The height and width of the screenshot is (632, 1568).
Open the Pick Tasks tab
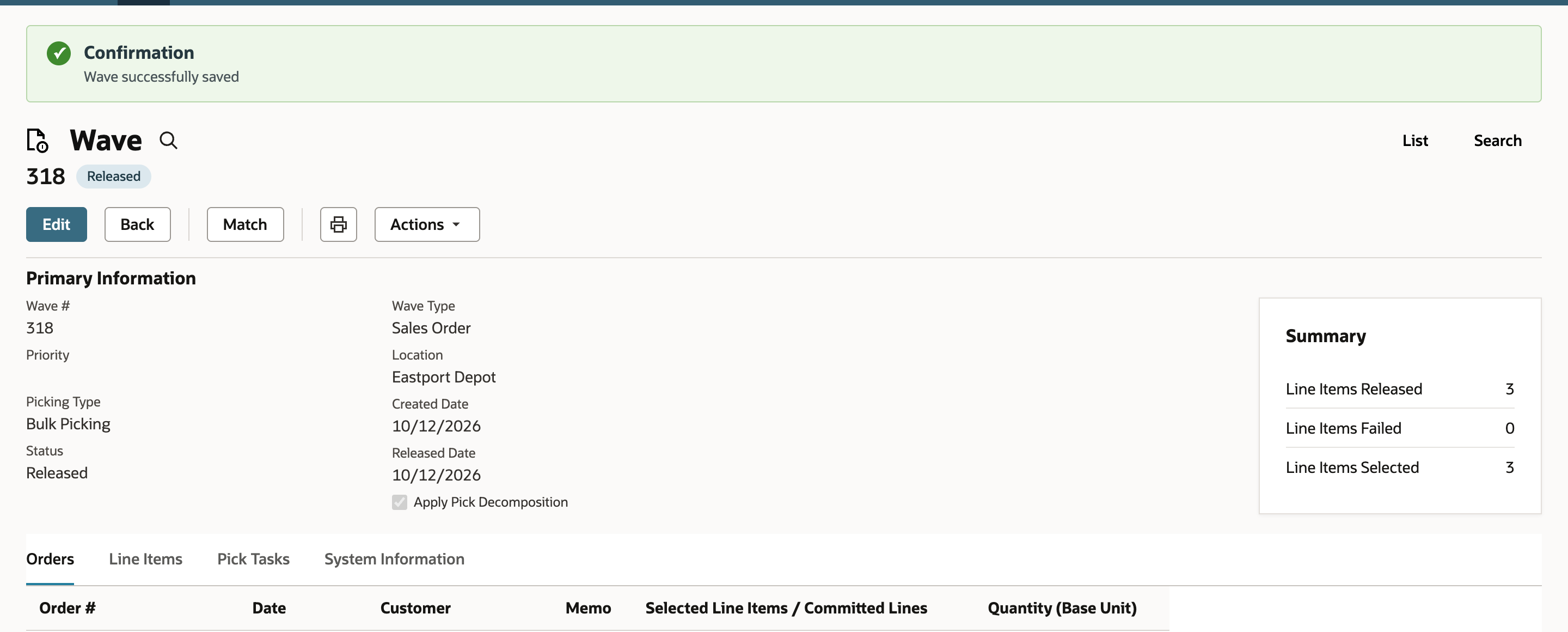(x=253, y=559)
